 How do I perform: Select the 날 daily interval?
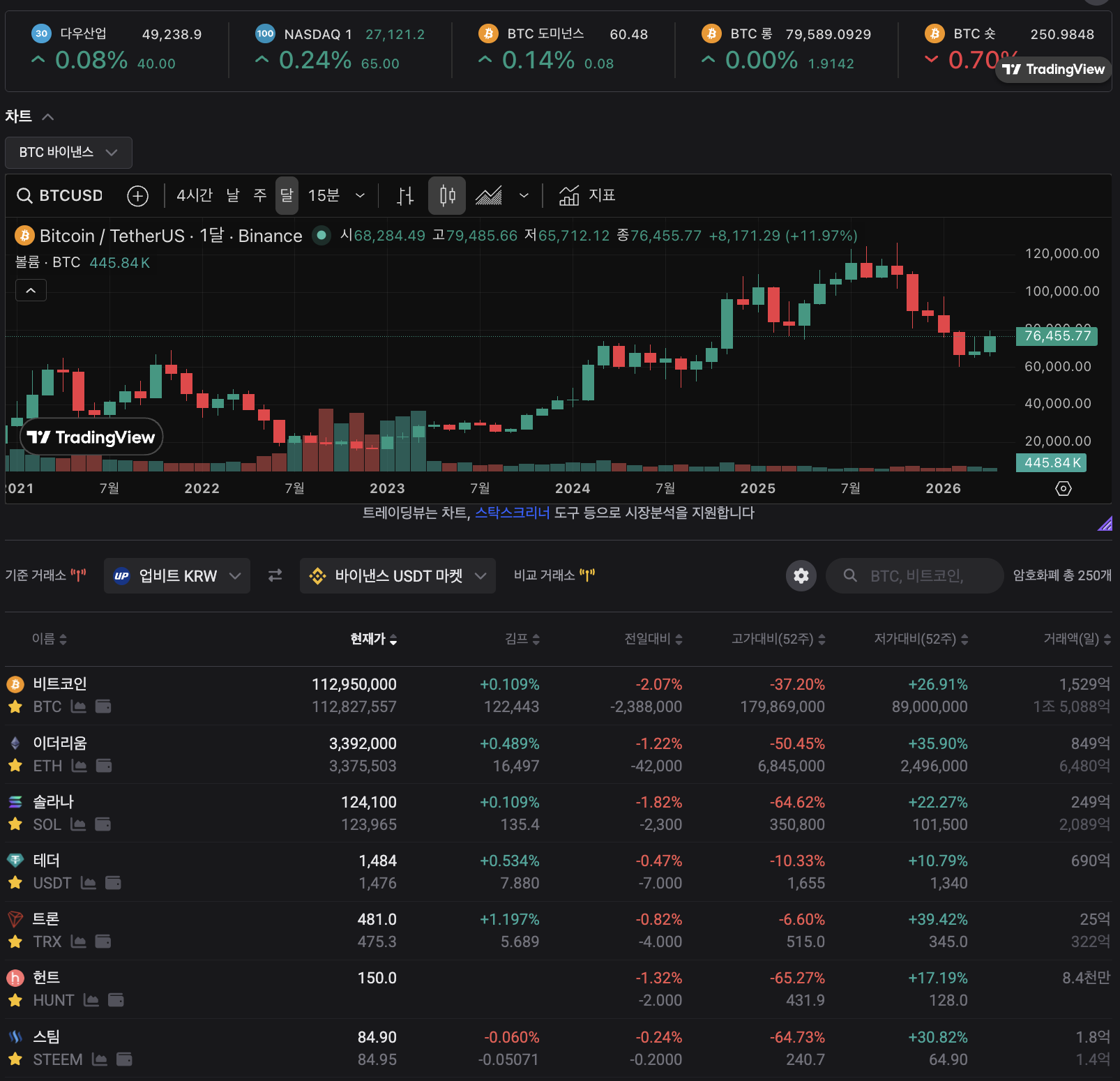(233, 195)
